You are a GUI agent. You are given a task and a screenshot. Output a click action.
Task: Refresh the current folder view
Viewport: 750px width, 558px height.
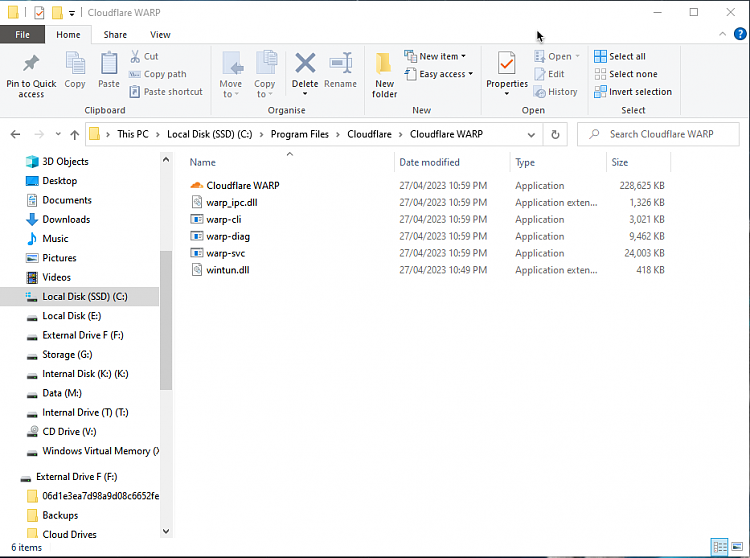[555, 134]
